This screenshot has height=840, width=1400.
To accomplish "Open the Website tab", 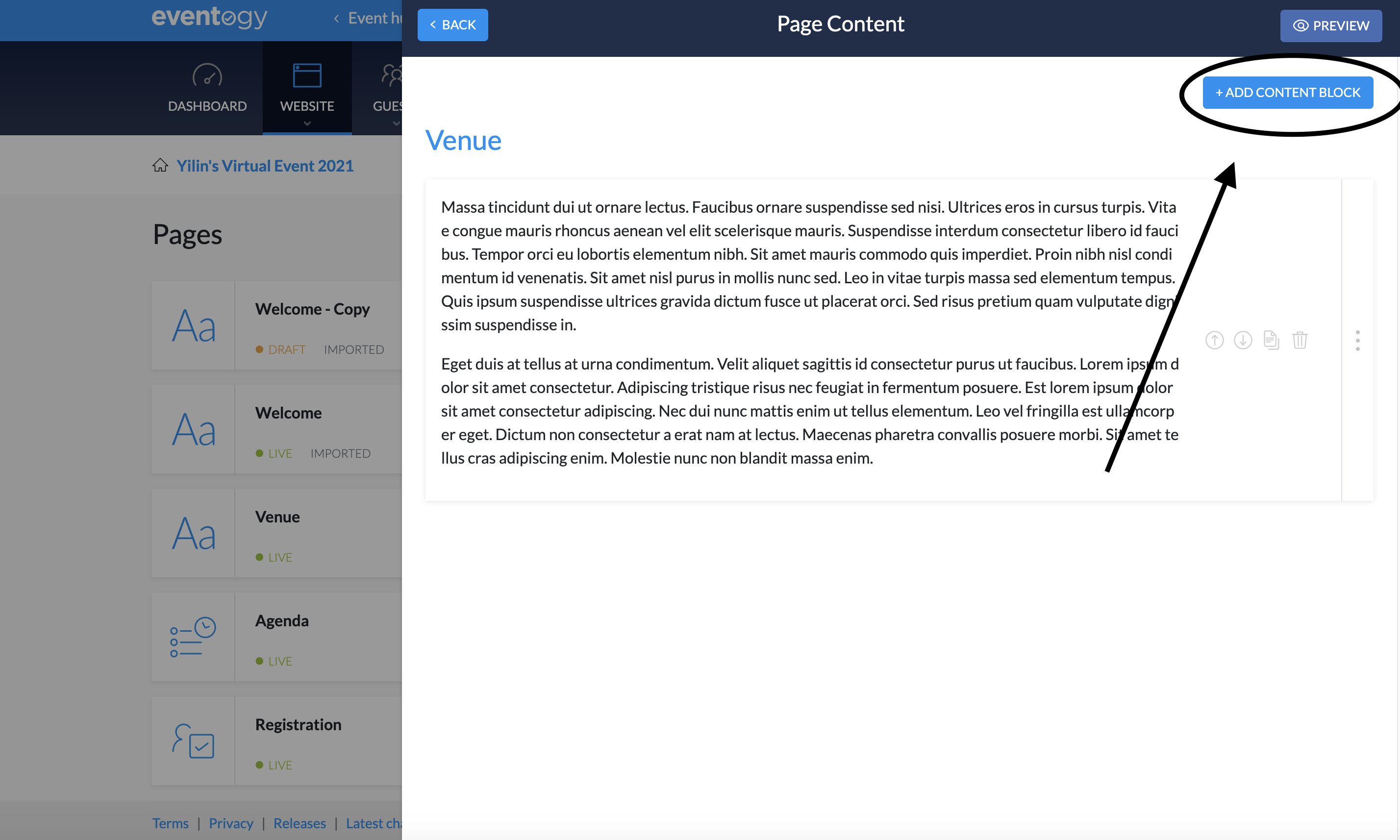I will tap(307, 88).
